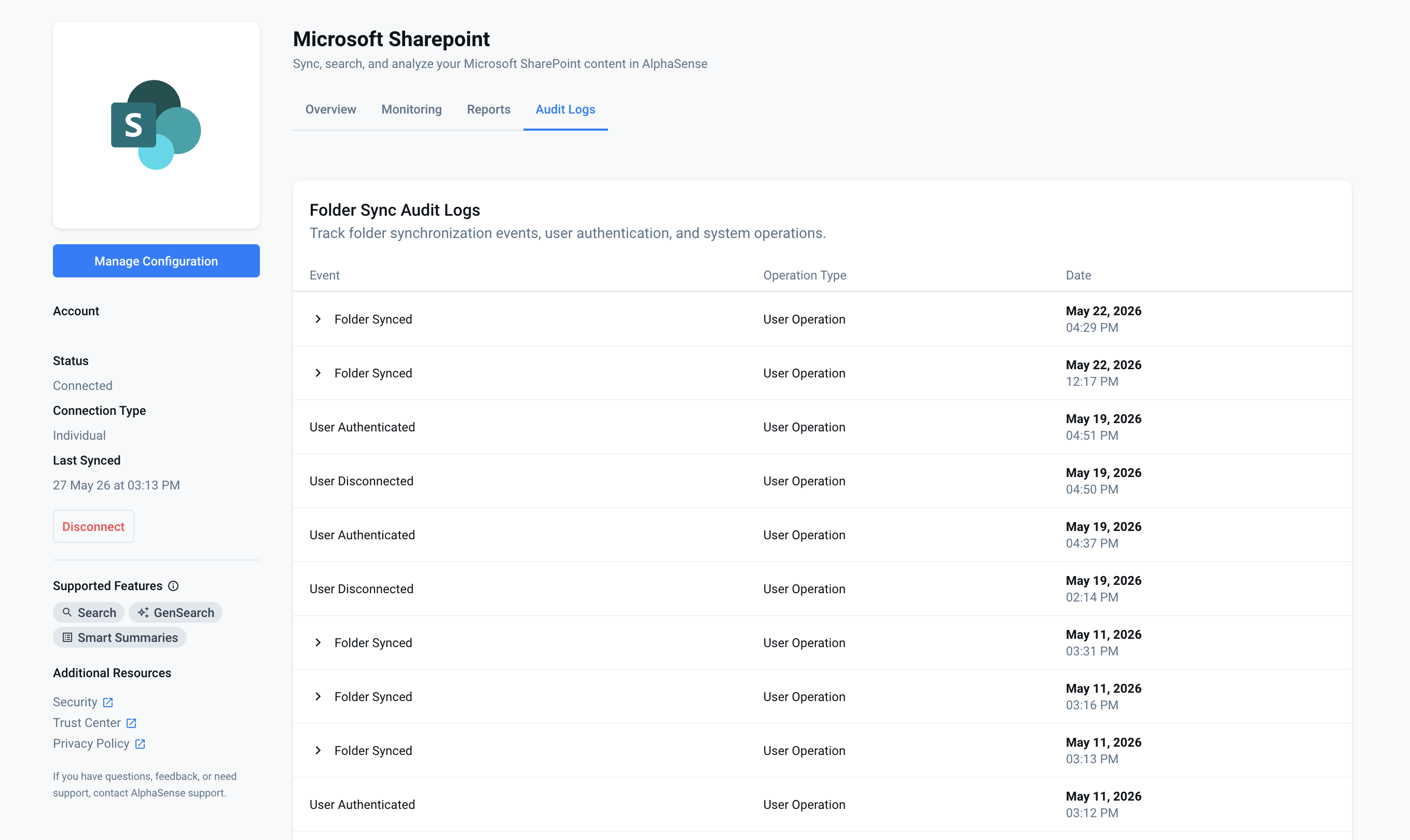The width and height of the screenshot is (1410, 840).
Task: Click User Disconnected event at 04:50 PM
Action: 361,481
